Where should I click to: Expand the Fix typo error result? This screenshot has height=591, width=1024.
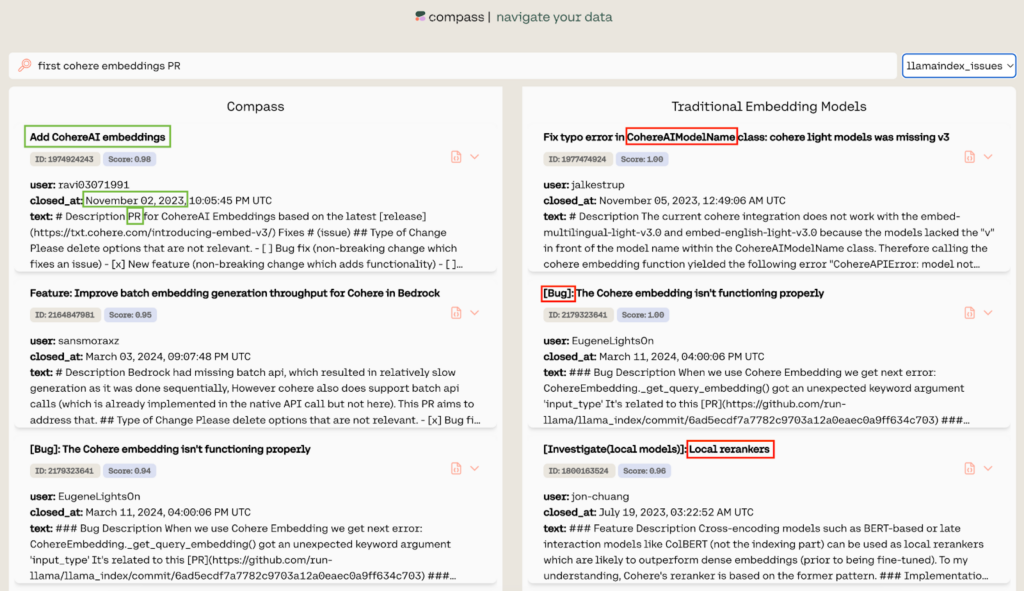coord(988,157)
